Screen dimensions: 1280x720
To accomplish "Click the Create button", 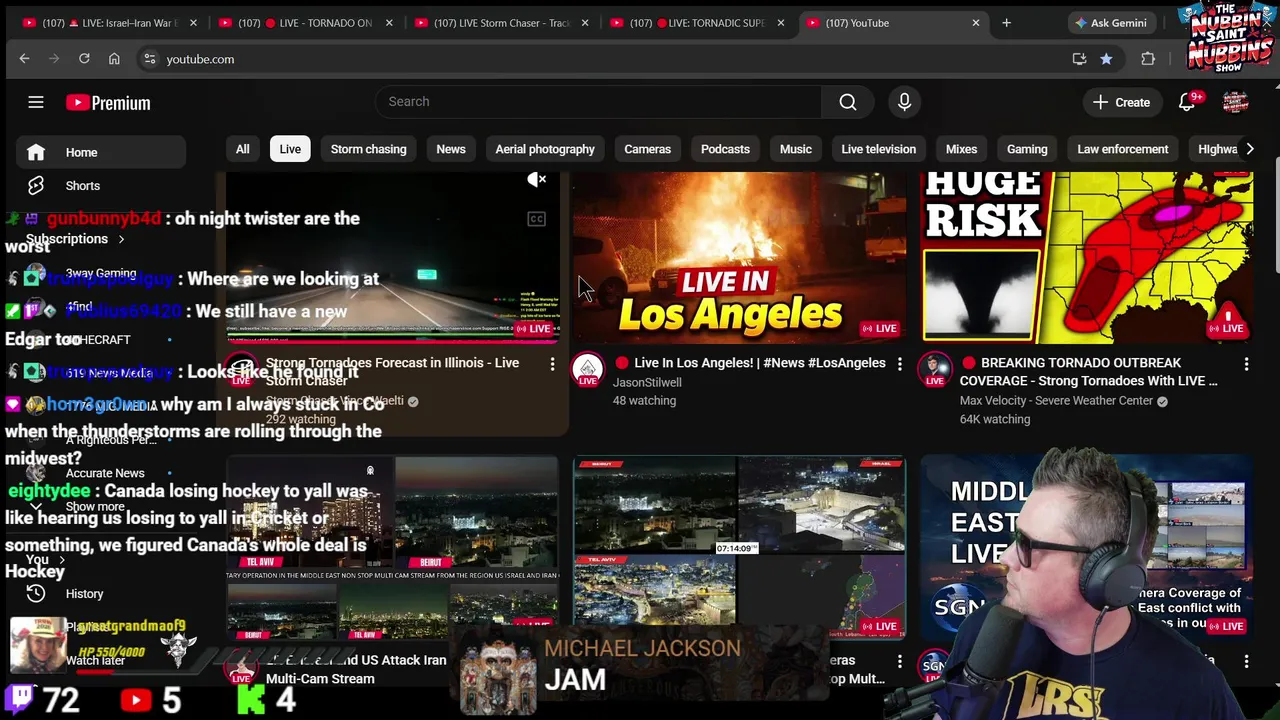I will 1122,102.
